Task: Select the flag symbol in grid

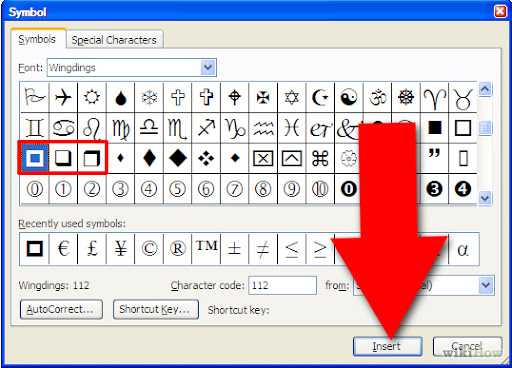Action: (35, 98)
